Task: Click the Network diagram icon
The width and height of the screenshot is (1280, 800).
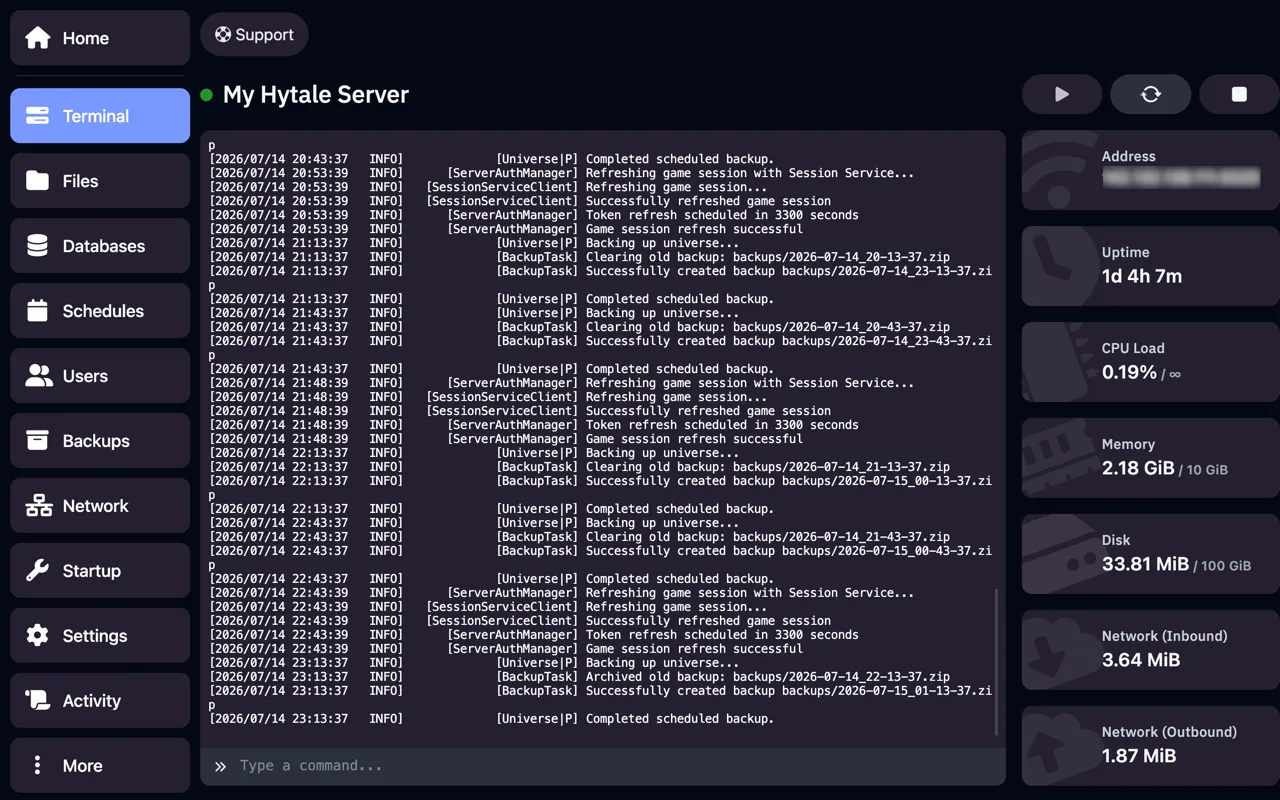Action: (38, 506)
